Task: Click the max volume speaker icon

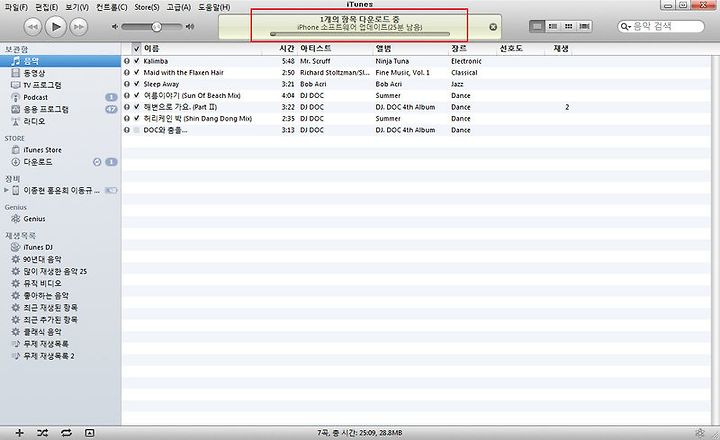Action: click(190, 27)
